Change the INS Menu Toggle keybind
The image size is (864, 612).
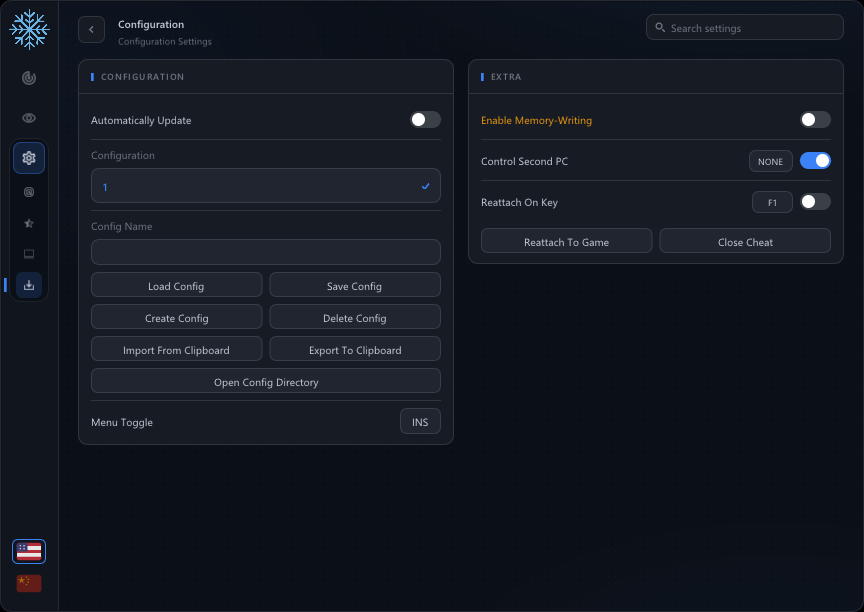click(x=420, y=422)
